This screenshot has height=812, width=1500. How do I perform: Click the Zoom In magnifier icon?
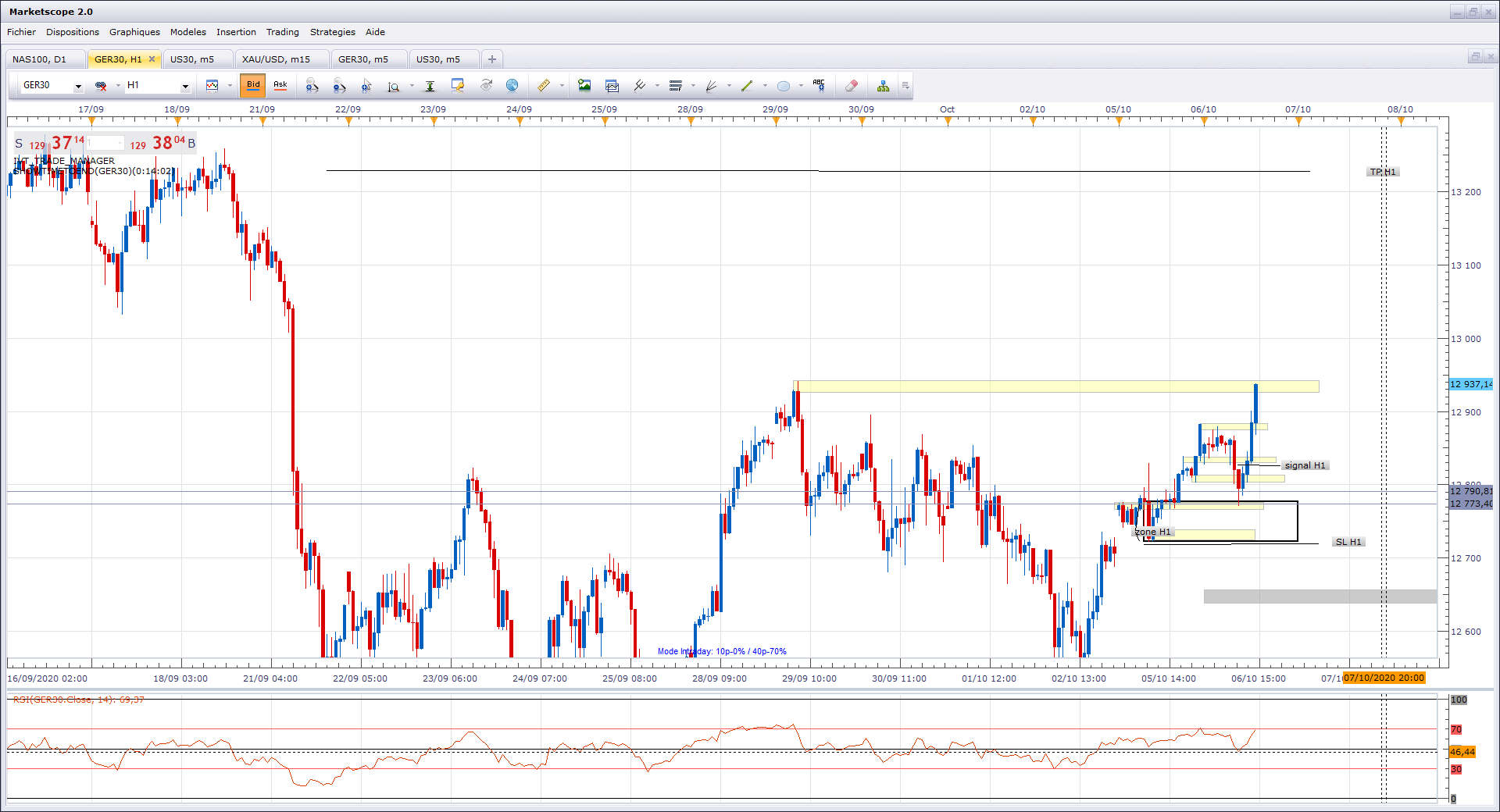[312, 86]
